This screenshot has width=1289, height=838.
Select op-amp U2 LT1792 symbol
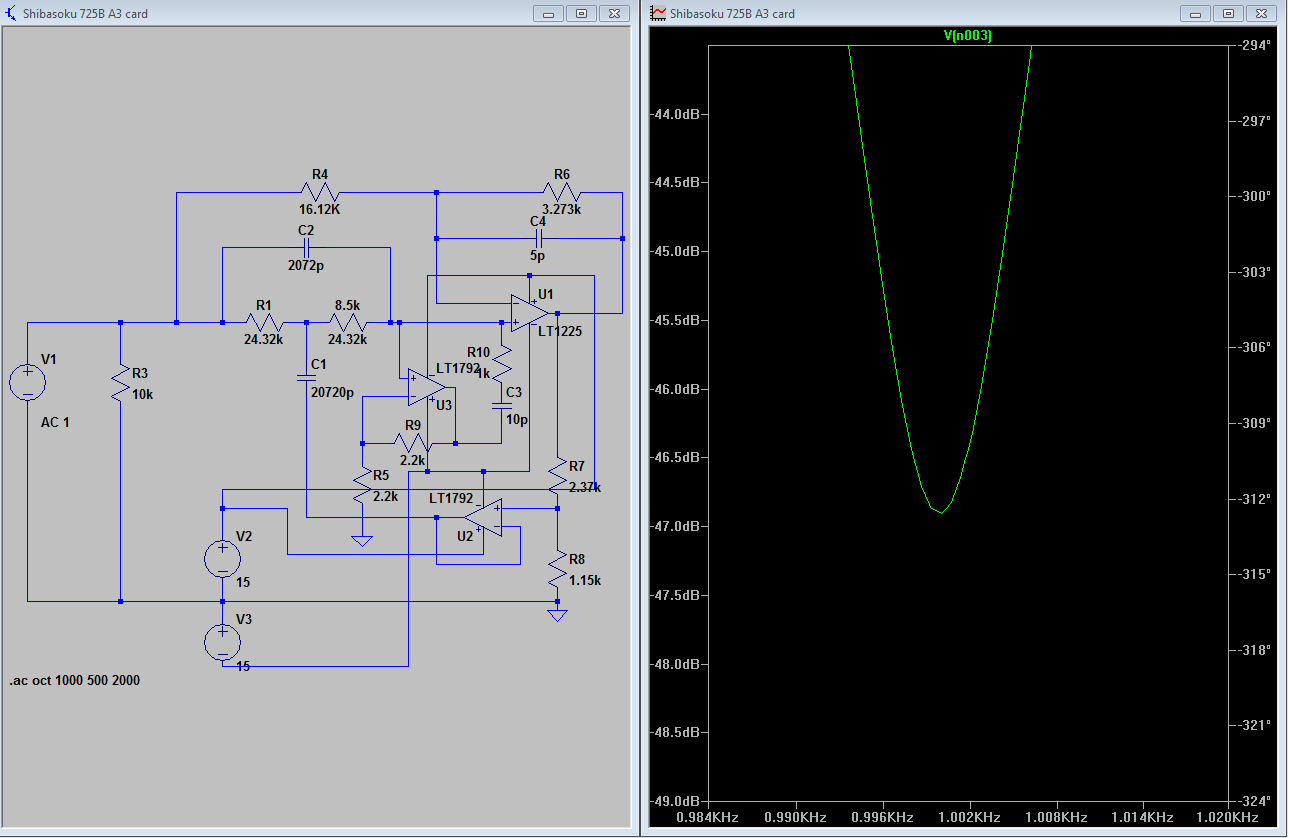tap(483, 517)
